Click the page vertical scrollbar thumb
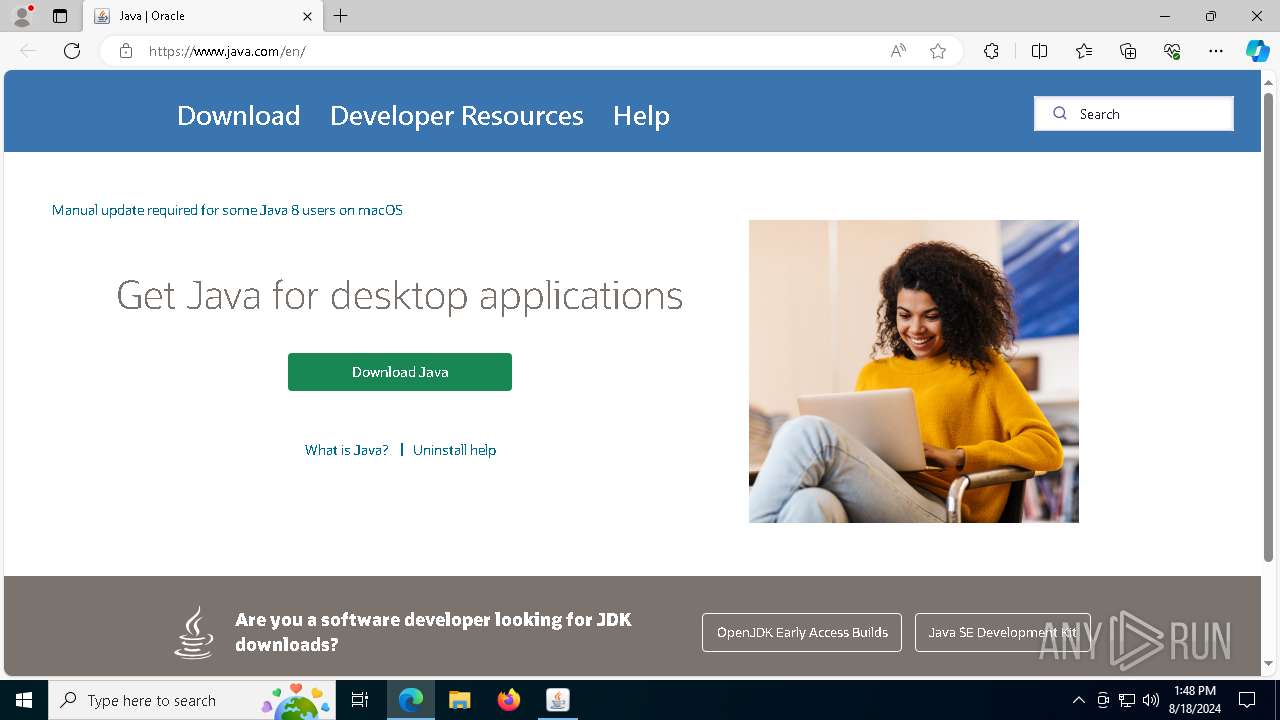Viewport: 1280px width, 720px height. click(x=1268, y=326)
